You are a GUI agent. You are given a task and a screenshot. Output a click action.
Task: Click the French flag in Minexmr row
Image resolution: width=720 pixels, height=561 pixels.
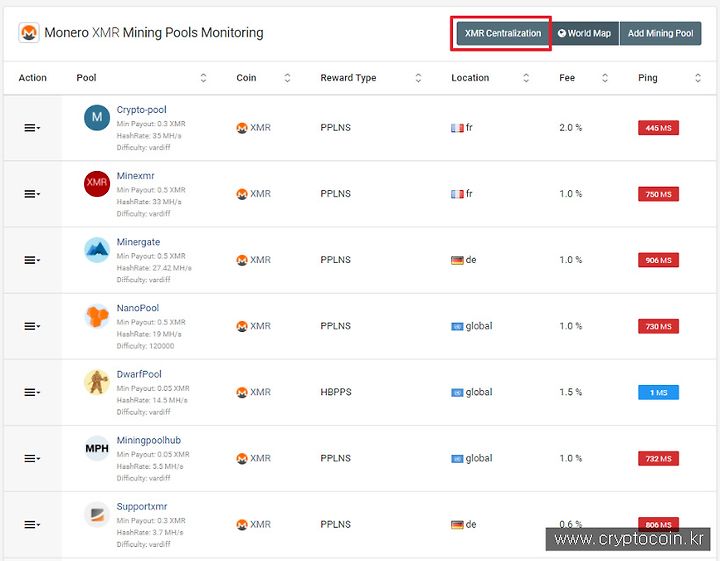pos(457,194)
